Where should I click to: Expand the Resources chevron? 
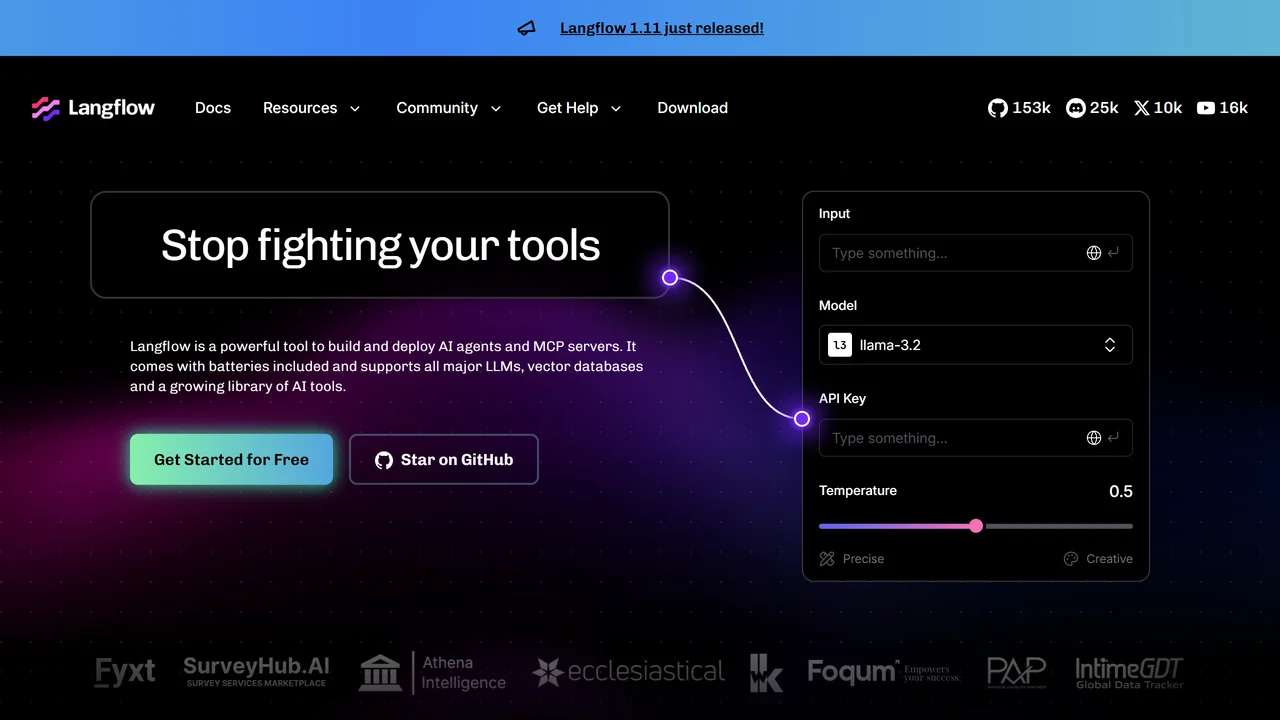354,109
